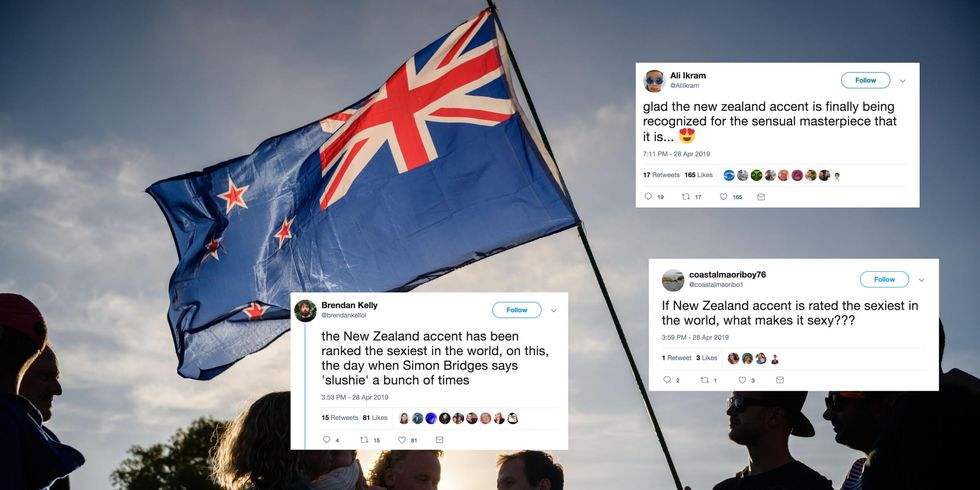The width and height of the screenshot is (980, 490).
Task: Click reply icon on Ali Ikram's tweet
Action: click(x=648, y=197)
